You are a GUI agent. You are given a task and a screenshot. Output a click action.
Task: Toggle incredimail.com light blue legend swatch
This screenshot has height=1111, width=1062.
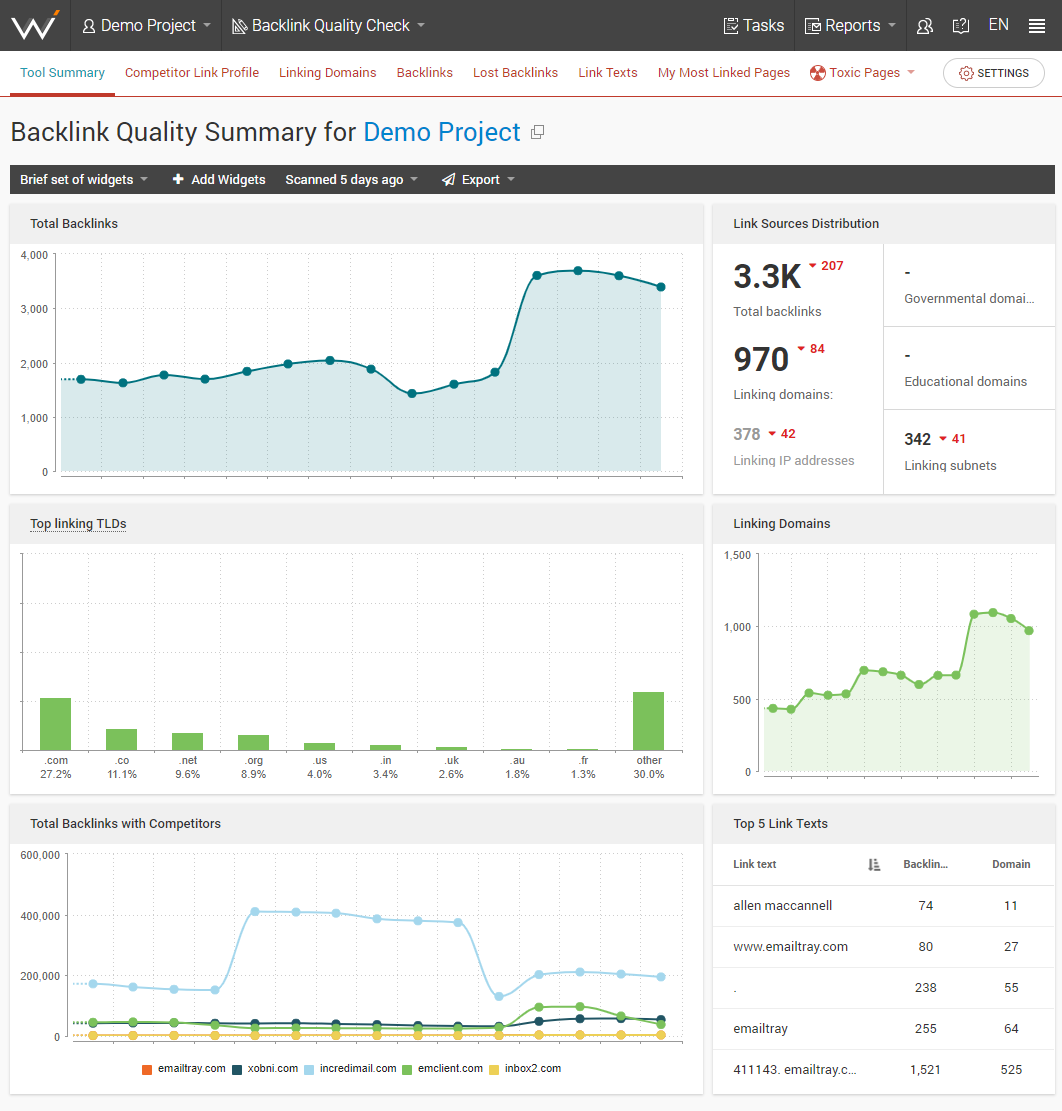309,1069
